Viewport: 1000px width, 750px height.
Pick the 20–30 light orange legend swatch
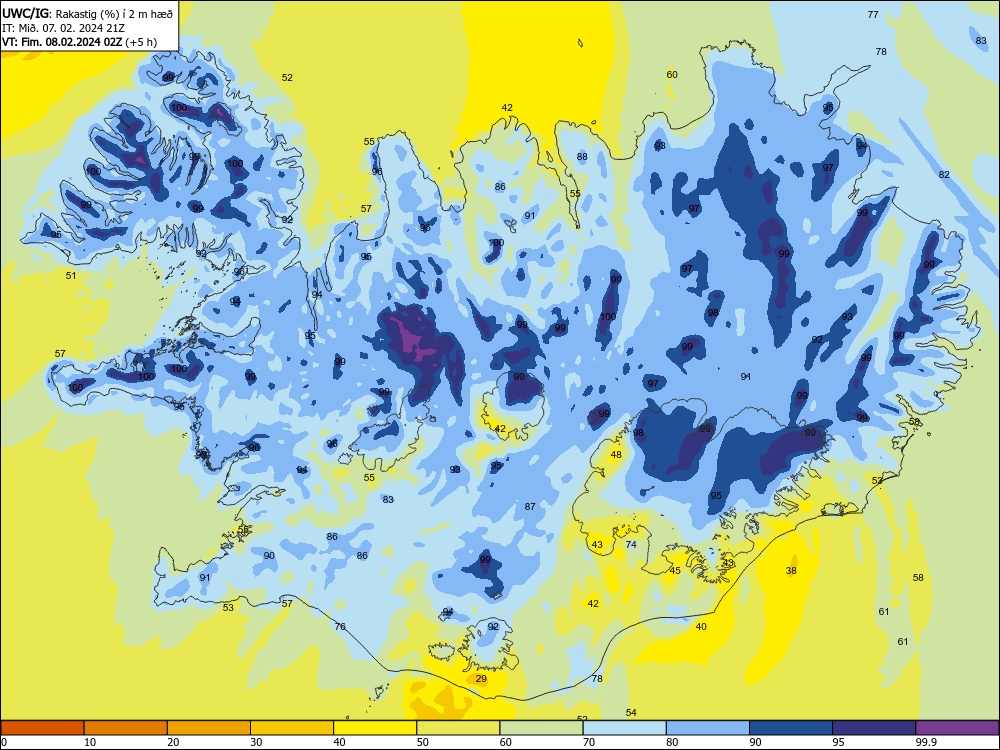point(209,728)
